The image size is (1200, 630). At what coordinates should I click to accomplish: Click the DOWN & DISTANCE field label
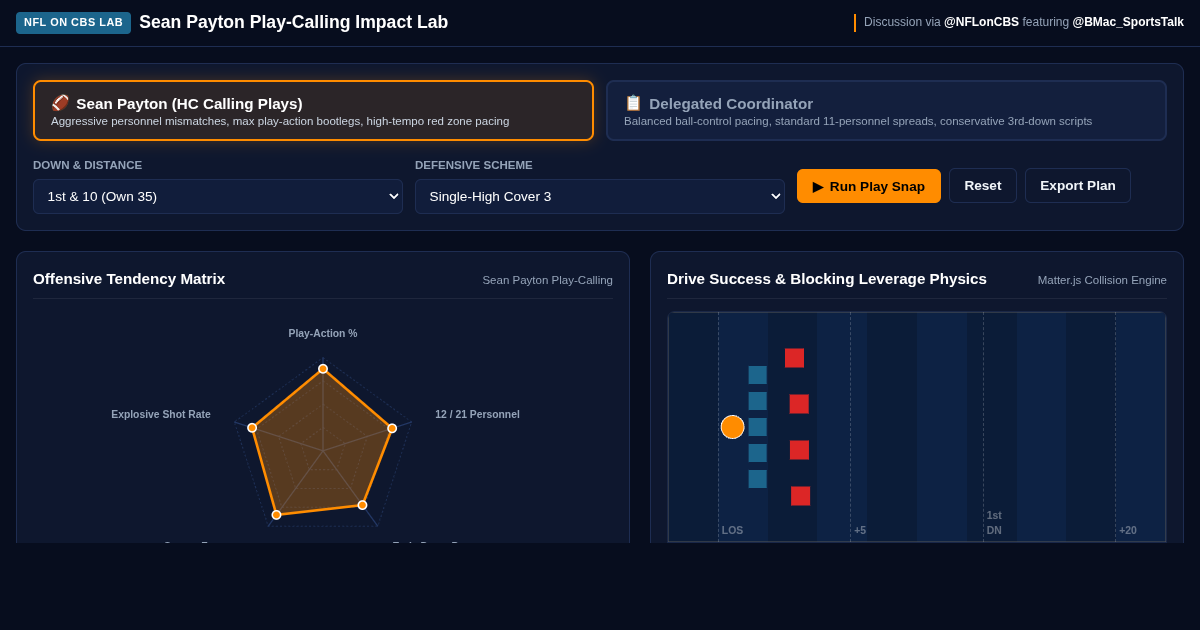click(x=87, y=165)
